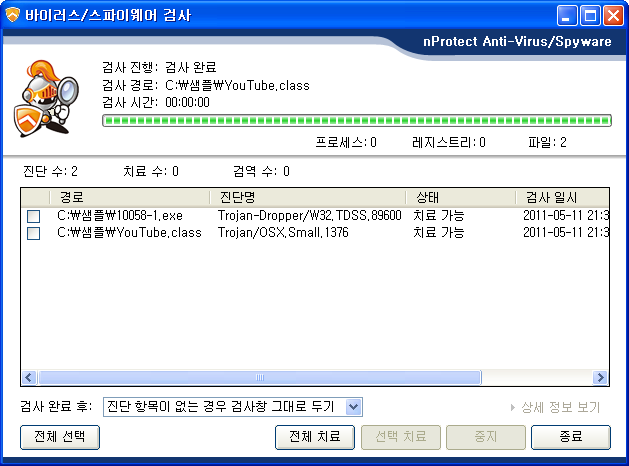Tick the YouTube.class row checkbox

(x=34, y=233)
